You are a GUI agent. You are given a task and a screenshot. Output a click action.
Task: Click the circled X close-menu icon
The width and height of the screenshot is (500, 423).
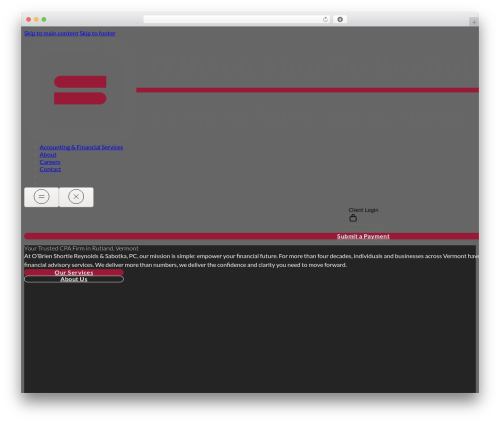pos(76,197)
